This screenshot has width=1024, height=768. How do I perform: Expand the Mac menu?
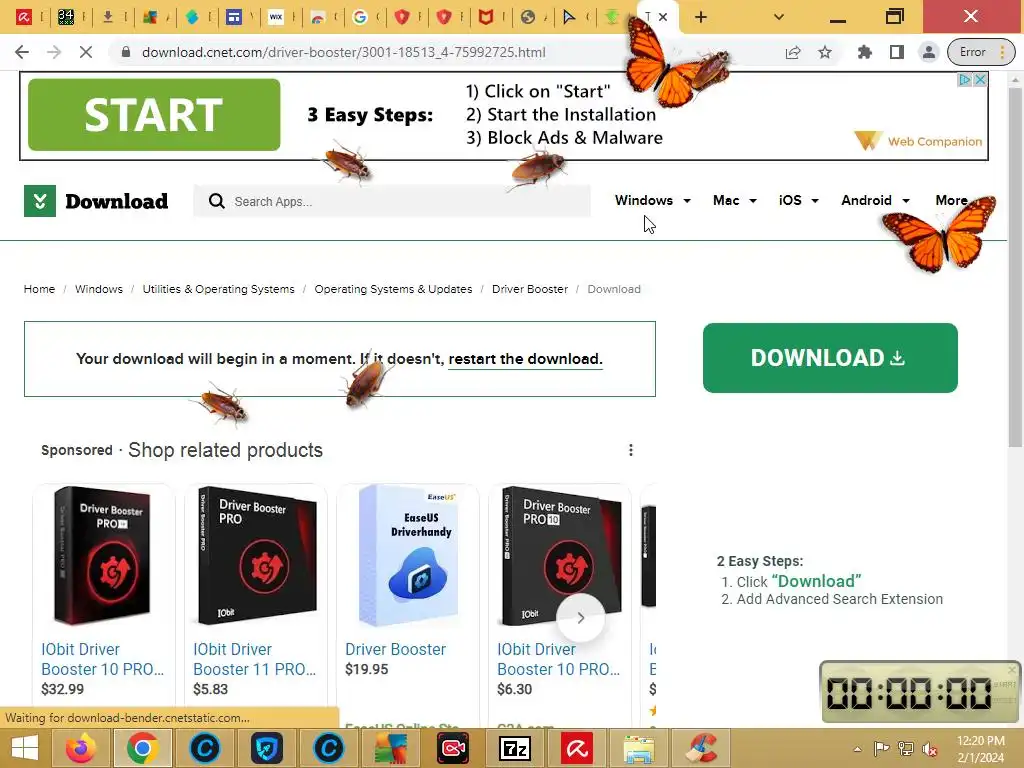tap(735, 200)
